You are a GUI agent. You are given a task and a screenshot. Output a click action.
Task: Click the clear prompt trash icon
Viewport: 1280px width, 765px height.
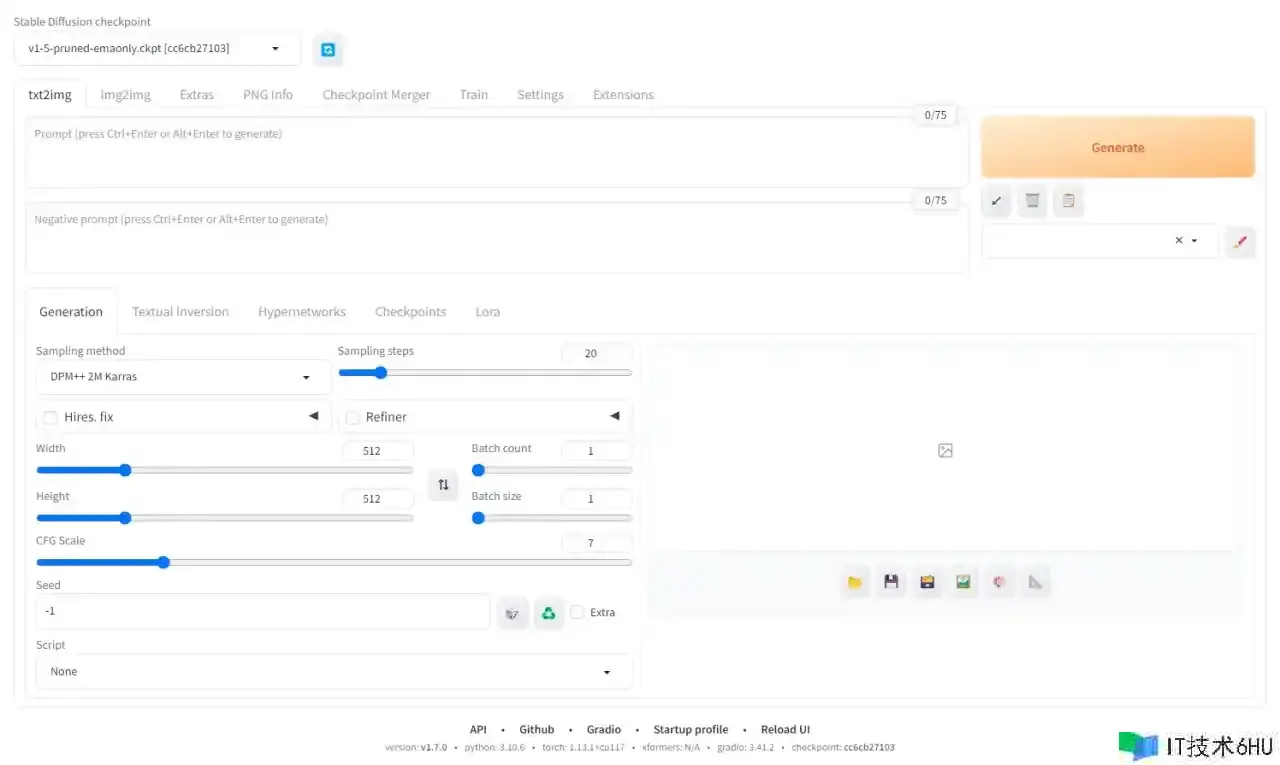1032,201
